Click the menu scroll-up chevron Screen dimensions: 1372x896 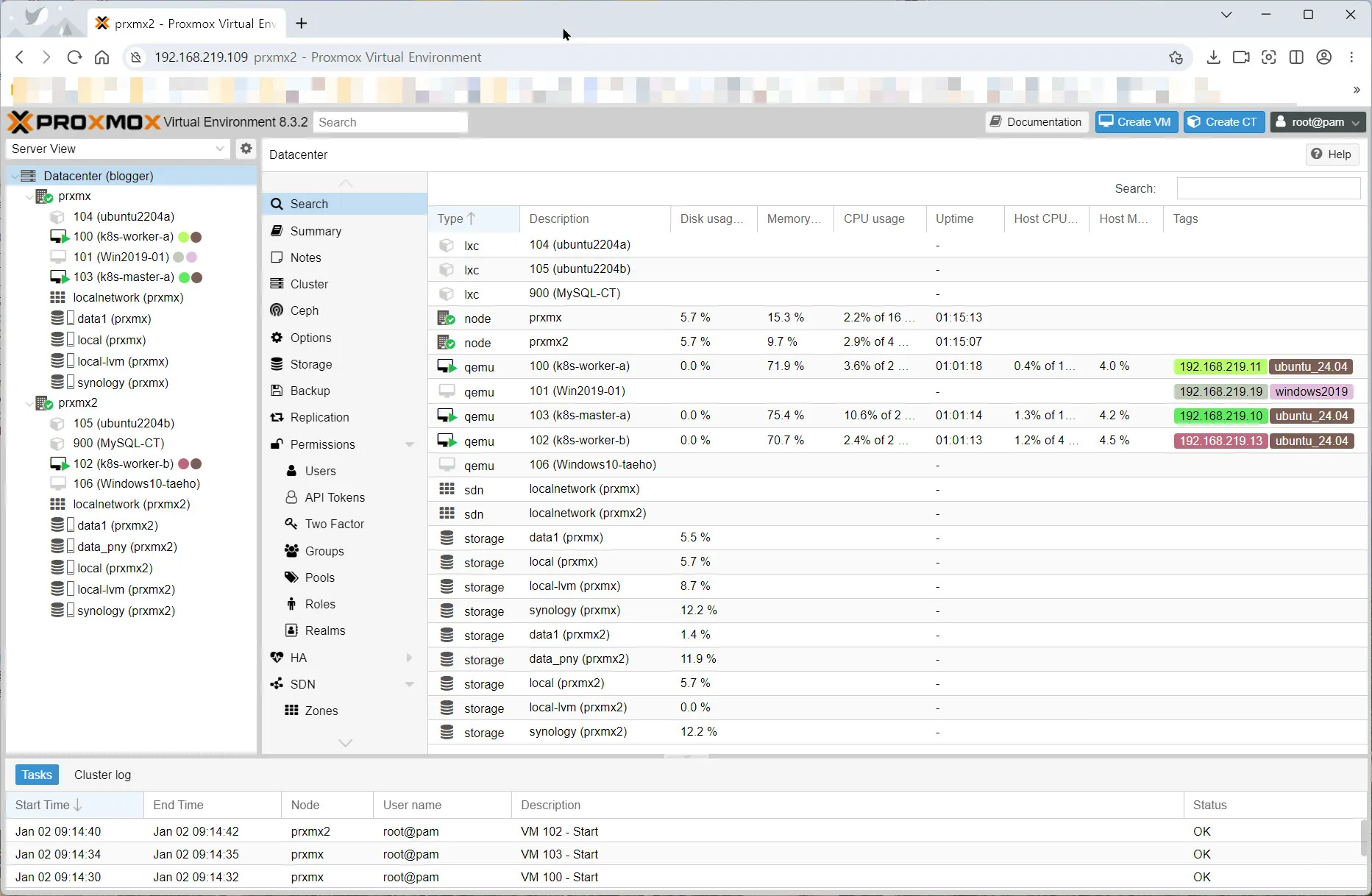[345, 182]
